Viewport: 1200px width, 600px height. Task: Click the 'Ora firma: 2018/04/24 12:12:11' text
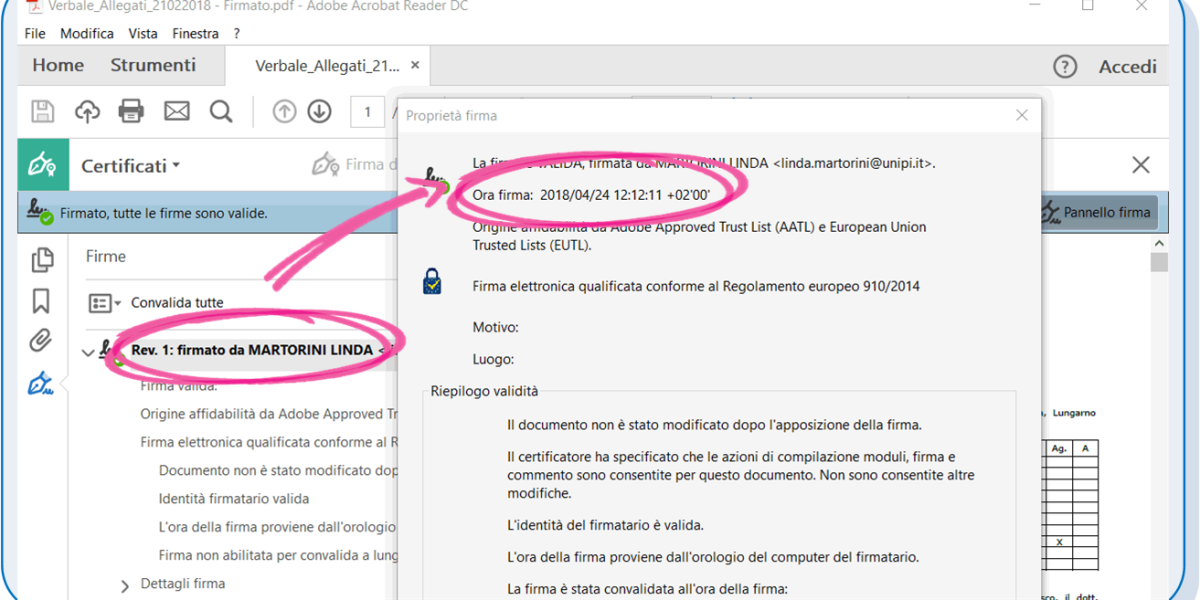pyautogui.click(x=592, y=195)
